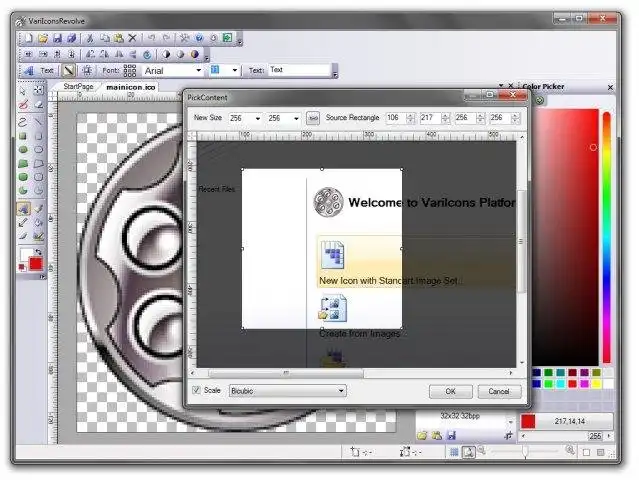Click the Paste clipboard icon in top toolbar

pyautogui.click(x=119, y=38)
